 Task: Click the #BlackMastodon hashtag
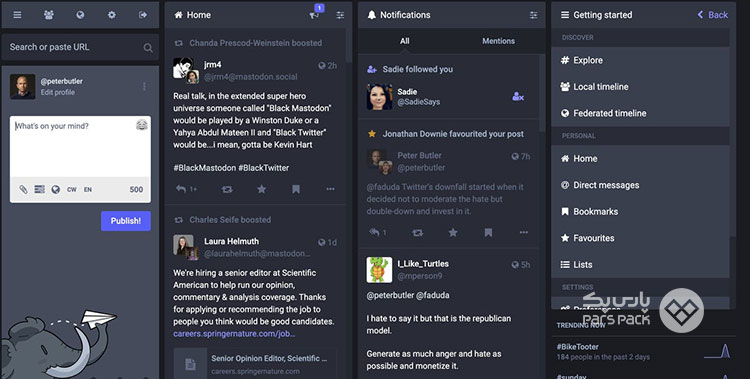pos(204,168)
